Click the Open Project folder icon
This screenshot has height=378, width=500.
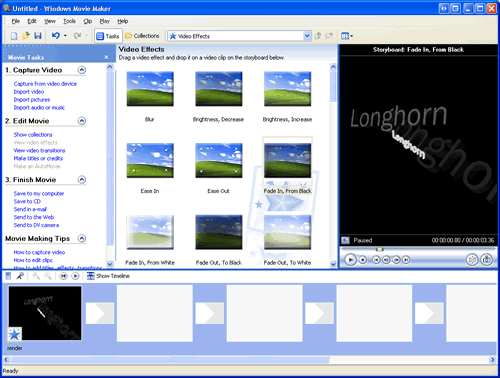[x=26, y=36]
